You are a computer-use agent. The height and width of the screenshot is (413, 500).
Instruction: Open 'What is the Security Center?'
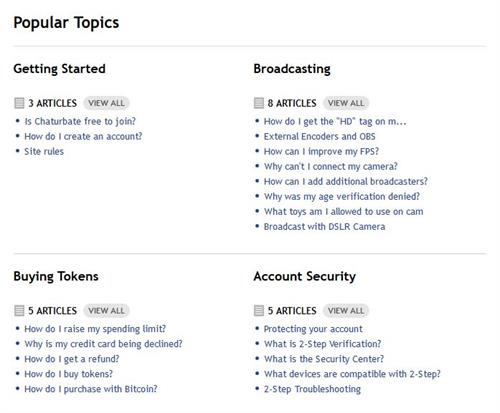(x=324, y=359)
